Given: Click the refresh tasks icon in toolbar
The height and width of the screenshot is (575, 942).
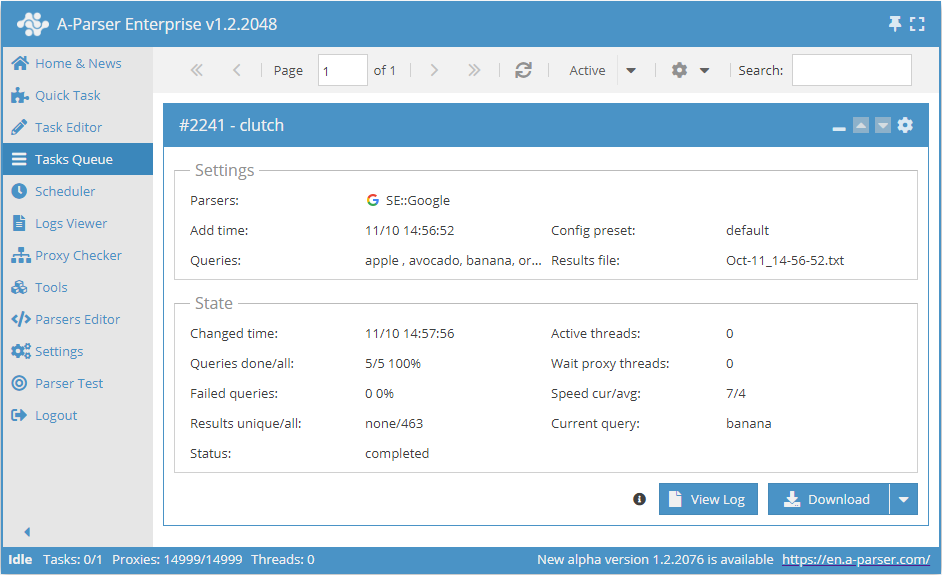Looking at the screenshot, I should tap(523, 70).
